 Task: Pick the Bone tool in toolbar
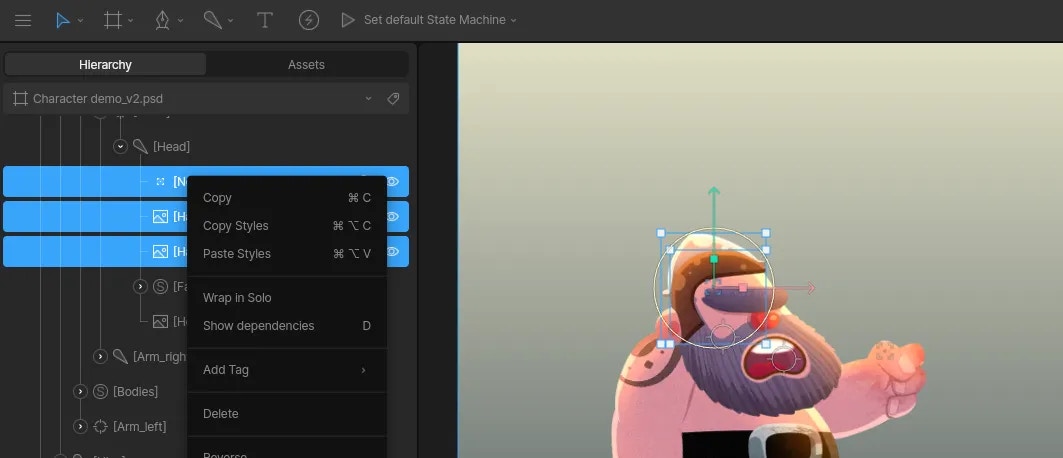212,20
